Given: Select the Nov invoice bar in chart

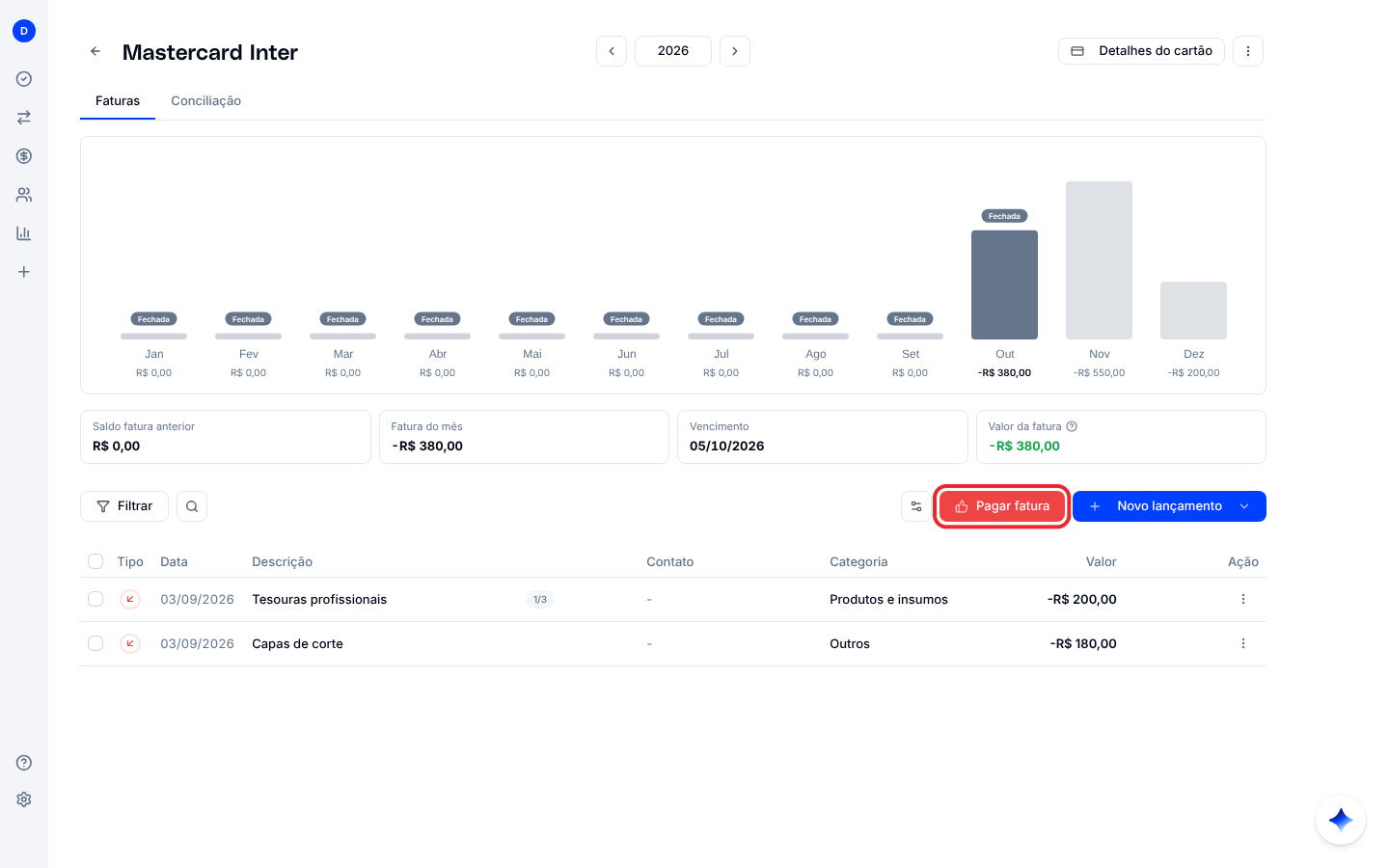Looking at the screenshot, I should [1100, 260].
